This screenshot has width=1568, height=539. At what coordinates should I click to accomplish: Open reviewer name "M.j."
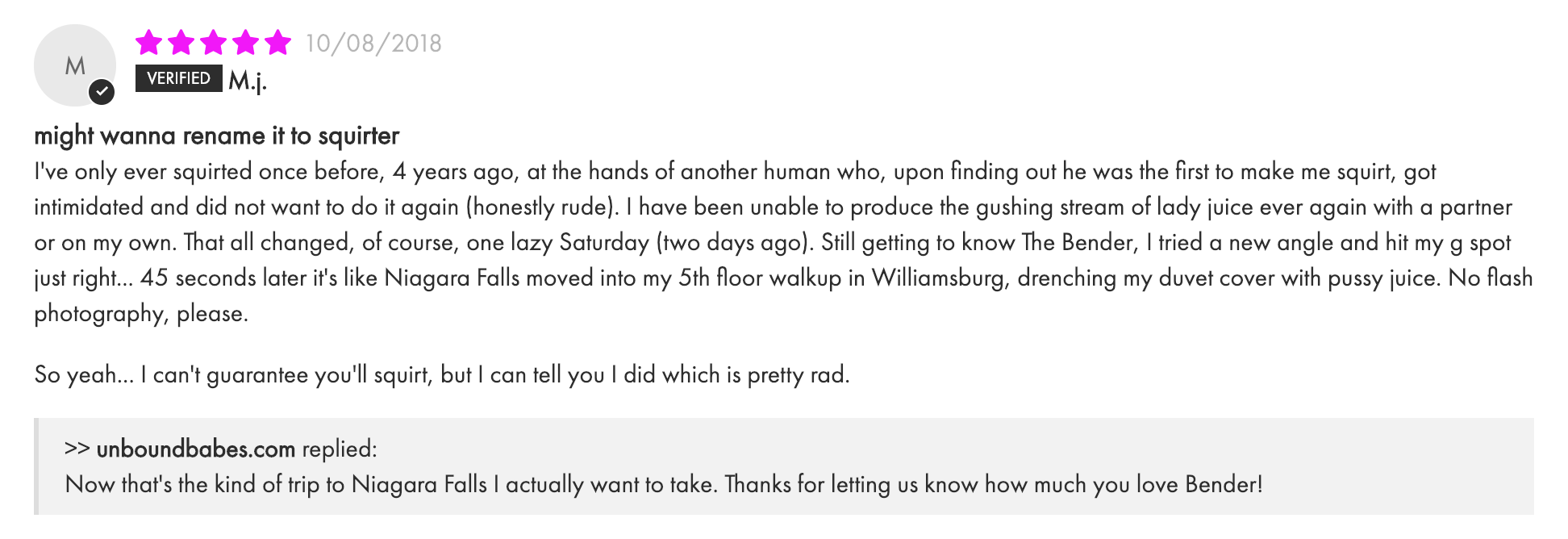click(x=247, y=80)
